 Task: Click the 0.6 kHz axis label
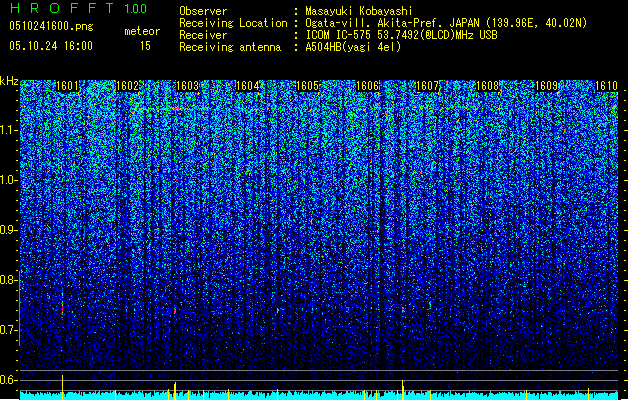[x=8, y=380]
